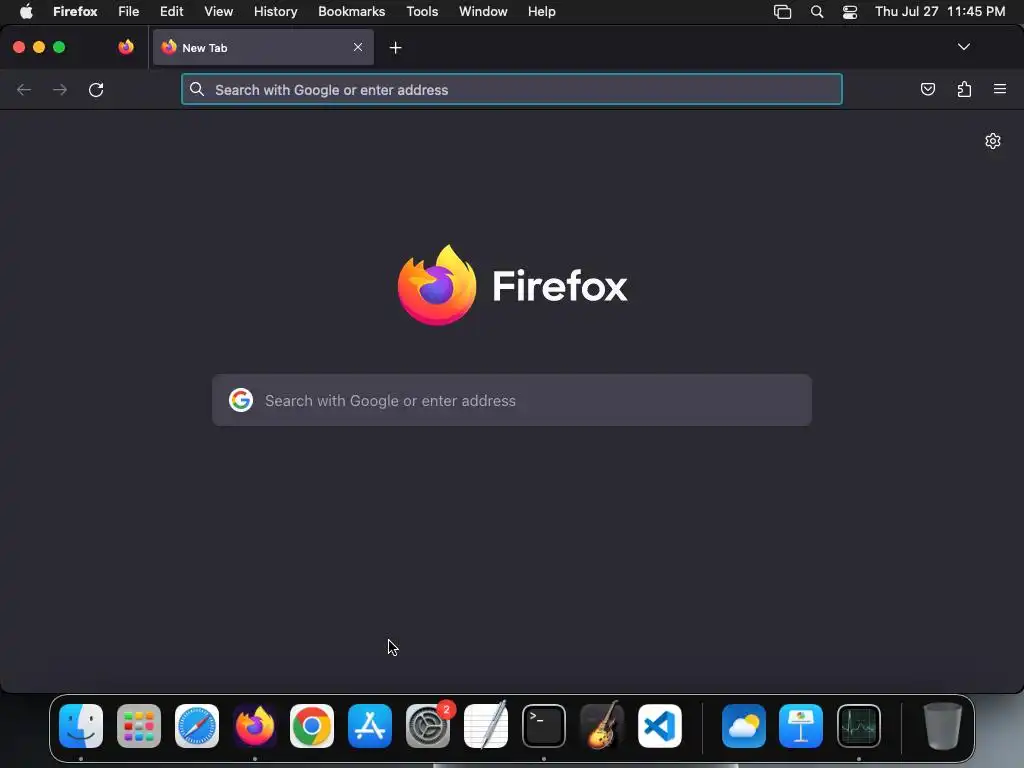Select the New Tab tab
Viewport: 1024px width, 768px height.
(x=263, y=47)
